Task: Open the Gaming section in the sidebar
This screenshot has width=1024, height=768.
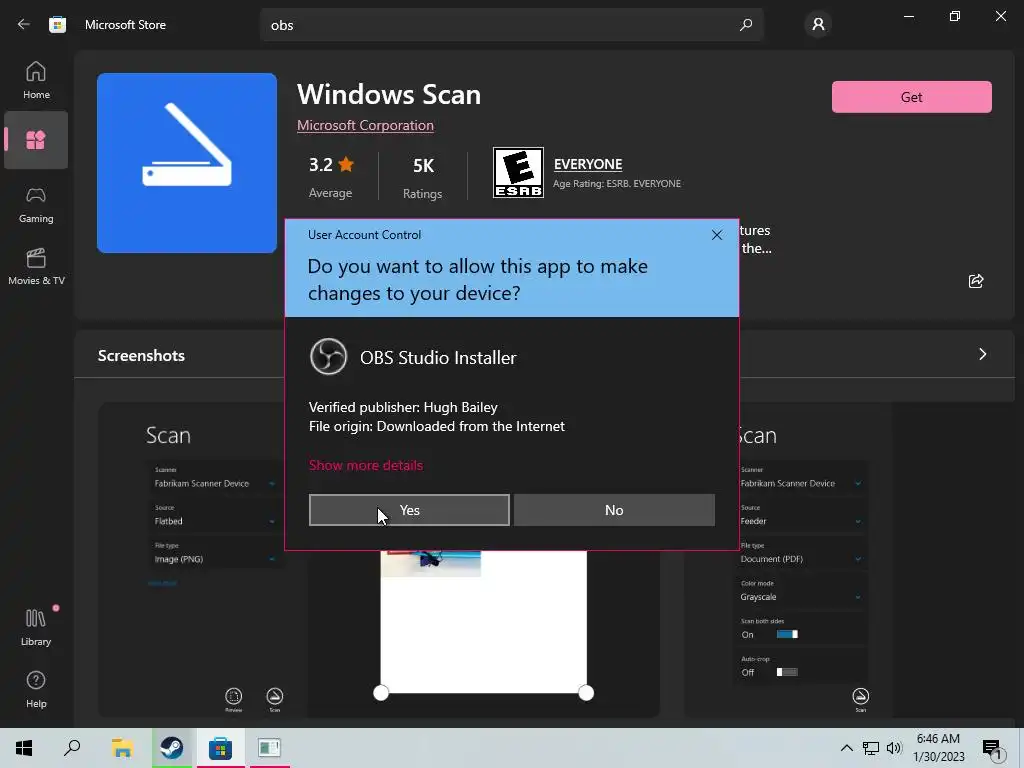Action: tap(36, 204)
